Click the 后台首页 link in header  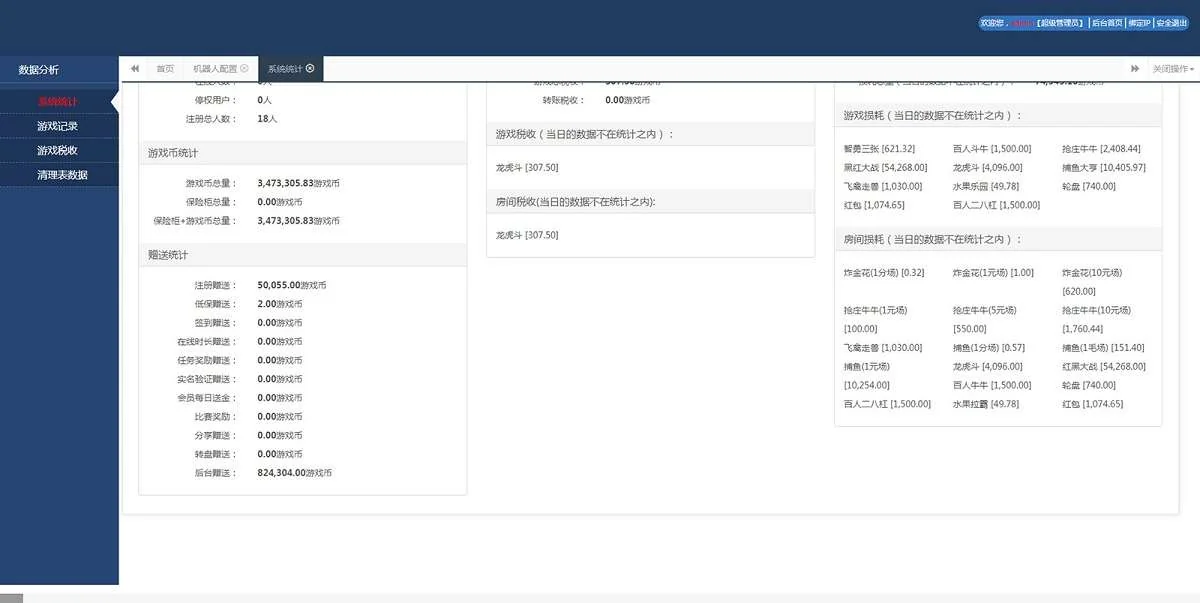coord(1106,23)
